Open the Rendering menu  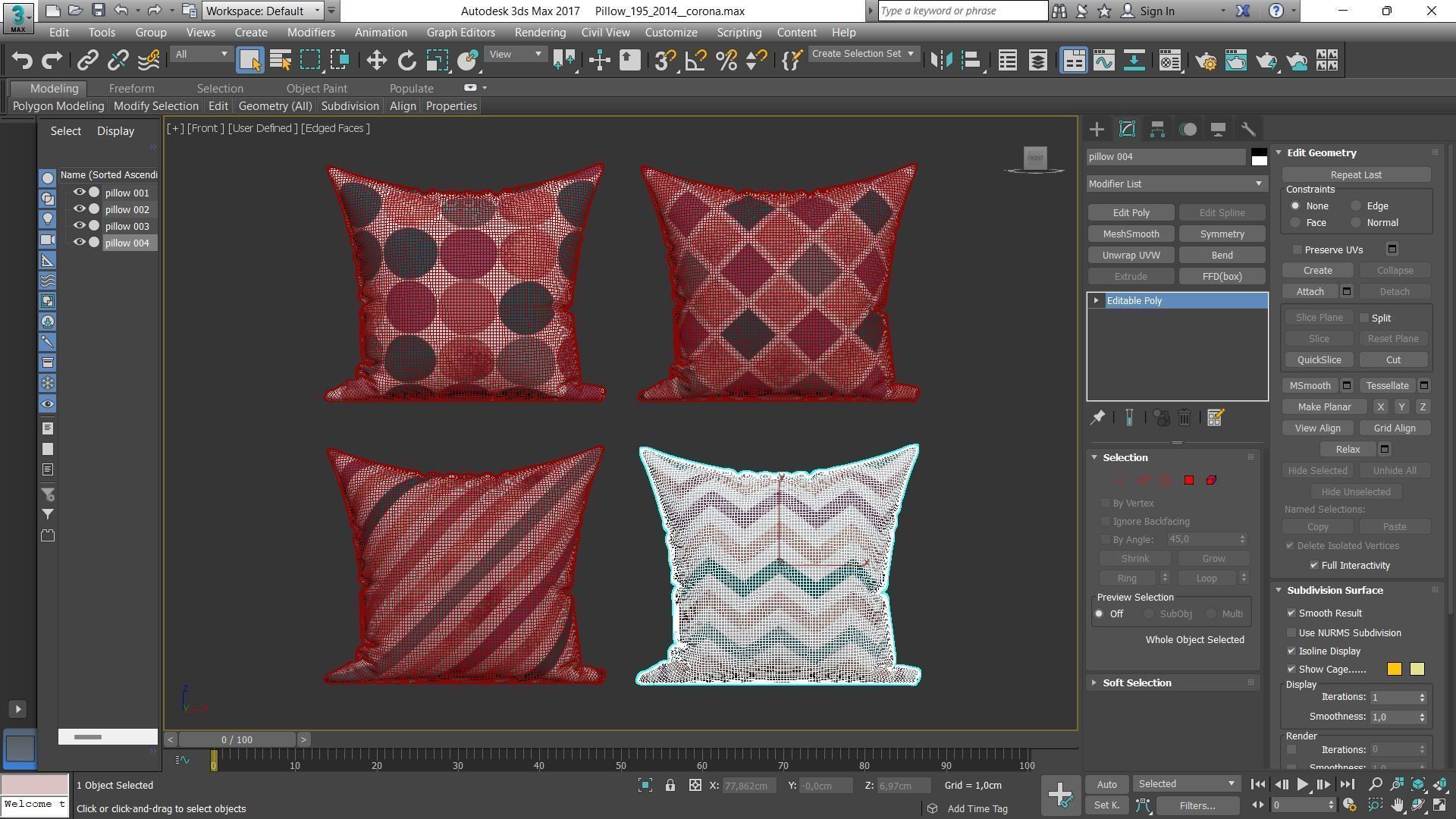tap(540, 33)
